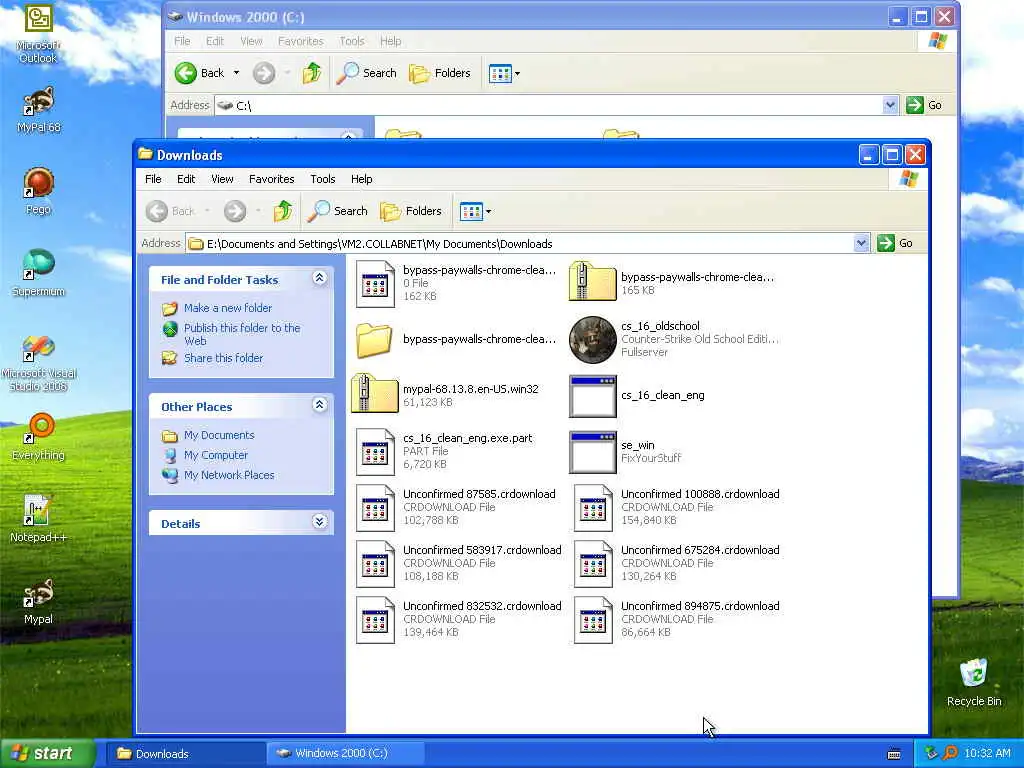Launch the Mypal desktop icon

pyautogui.click(x=38, y=601)
